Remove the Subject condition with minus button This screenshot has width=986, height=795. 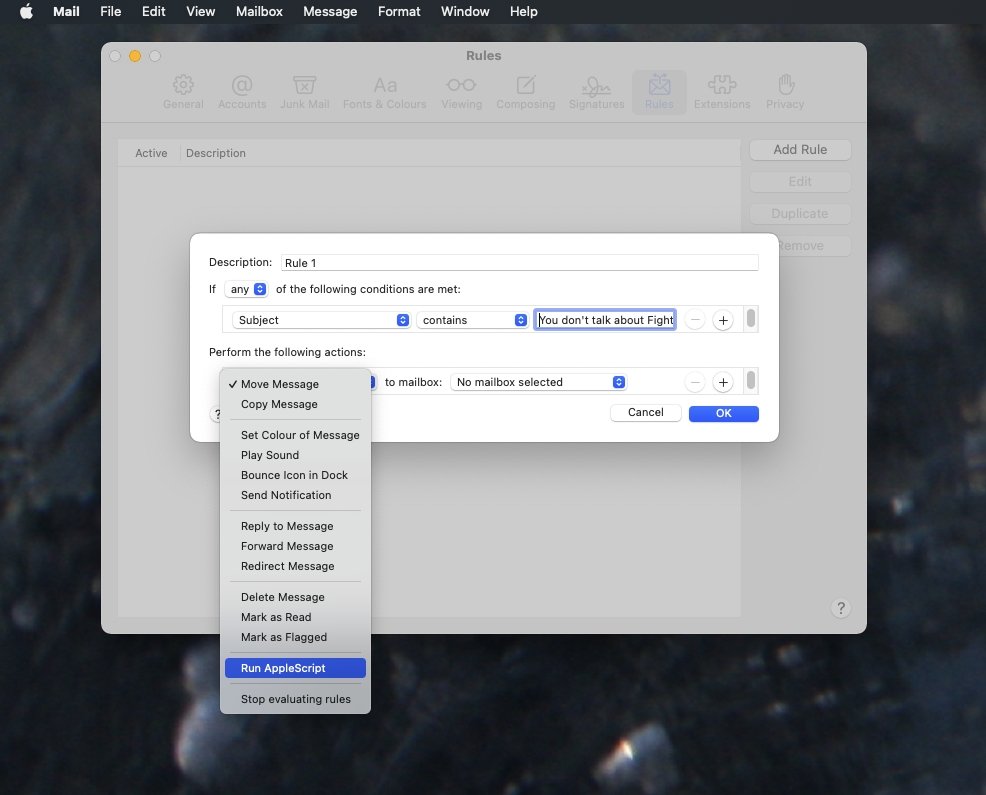695,320
